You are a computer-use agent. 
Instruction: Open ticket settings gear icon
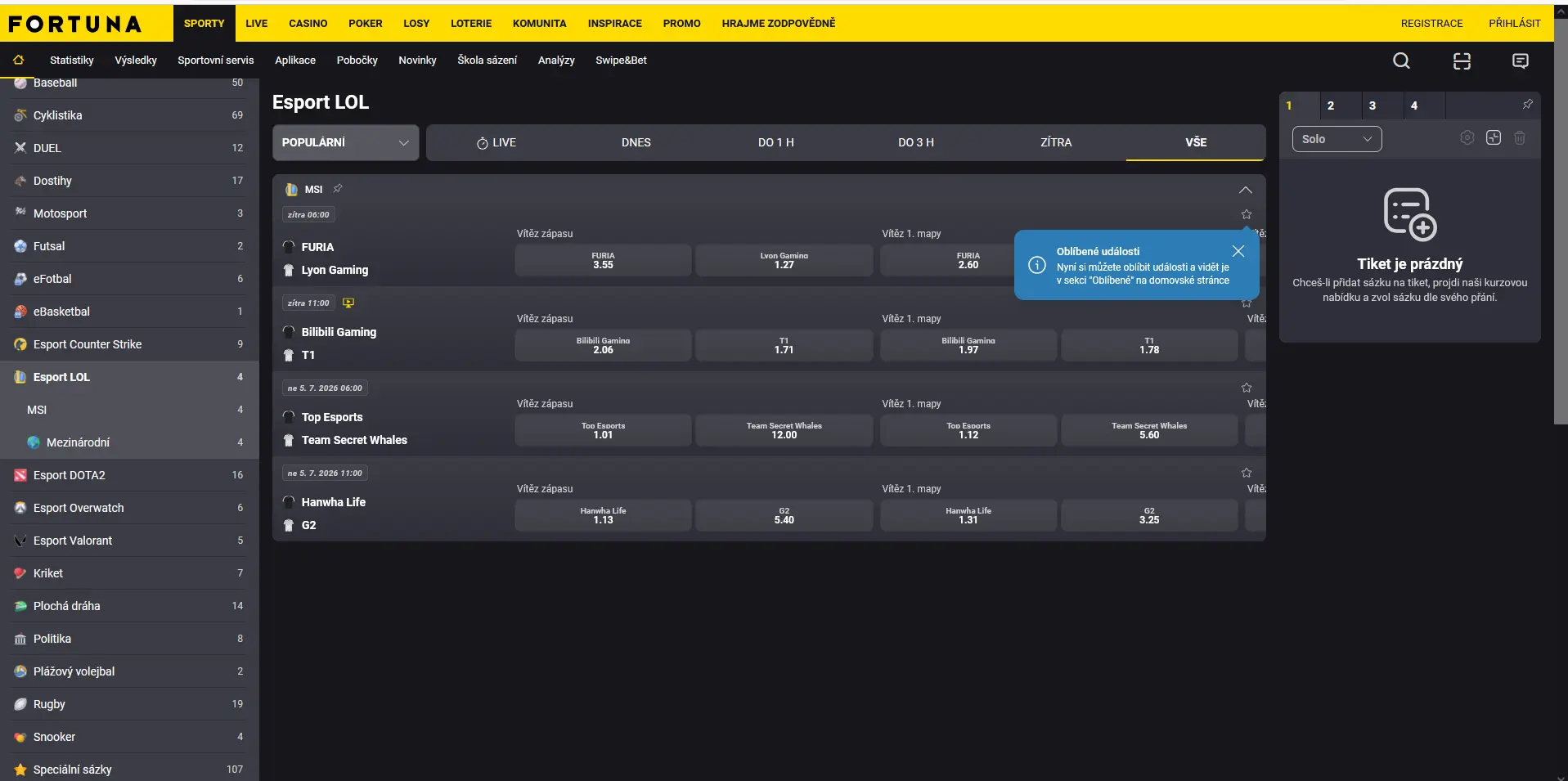click(x=1467, y=138)
